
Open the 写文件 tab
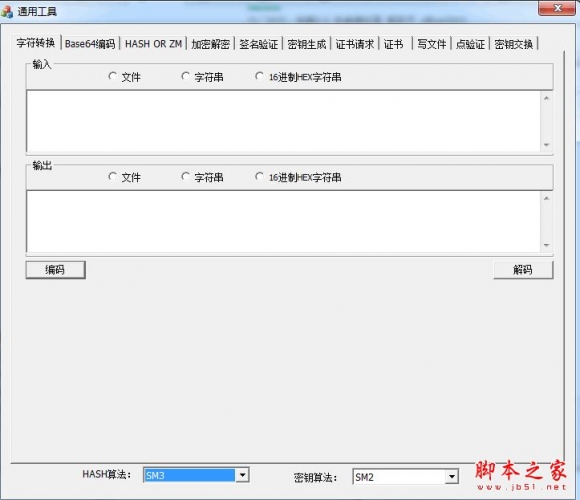432,44
